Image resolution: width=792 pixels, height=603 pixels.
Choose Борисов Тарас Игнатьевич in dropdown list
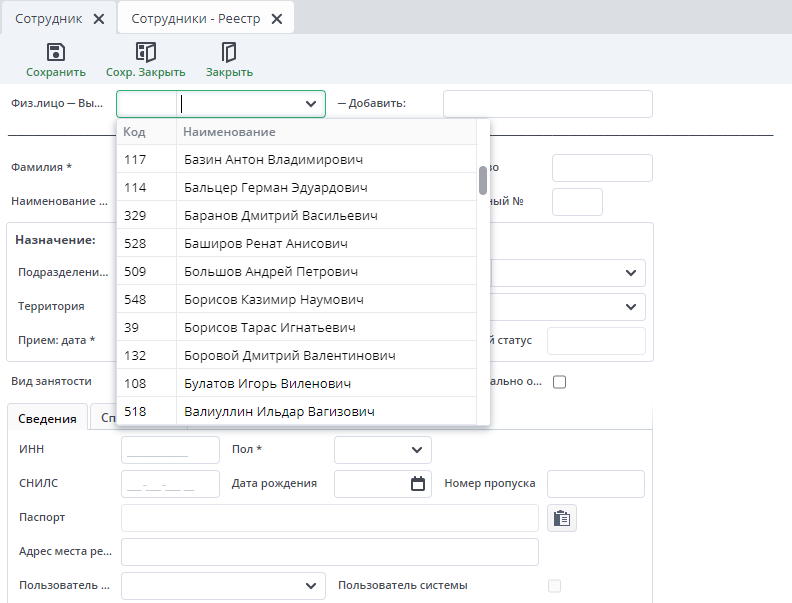coord(270,327)
